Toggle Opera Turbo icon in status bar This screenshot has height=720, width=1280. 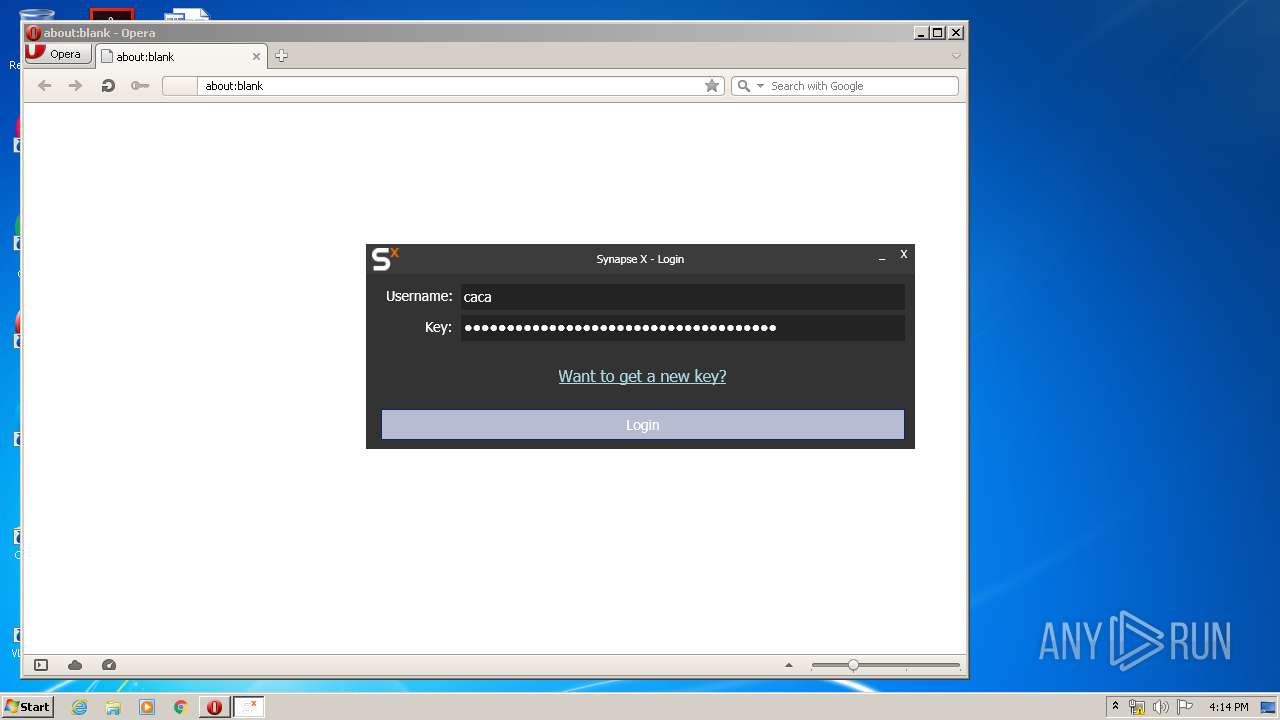point(109,665)
